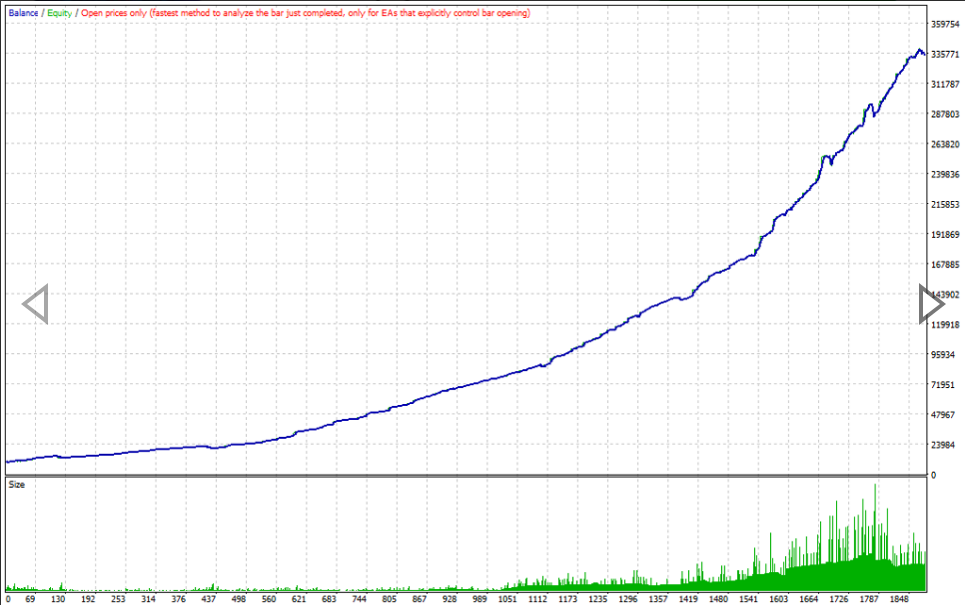The height and width of the screenshot is (605, 965).
Task: Select the green Equity legend label
Action: (60, 13)
